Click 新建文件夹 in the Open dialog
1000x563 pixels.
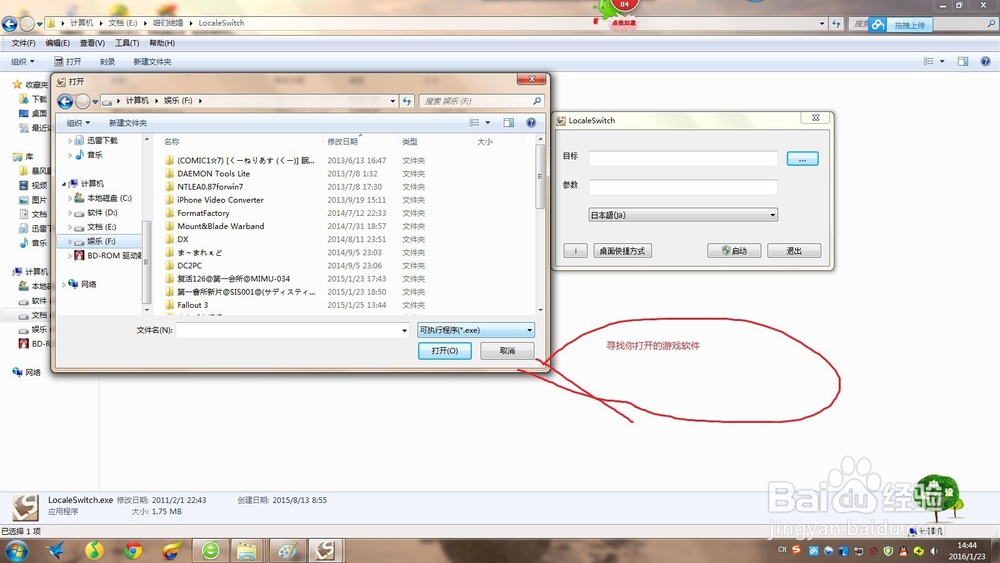[x=128, y=122]
